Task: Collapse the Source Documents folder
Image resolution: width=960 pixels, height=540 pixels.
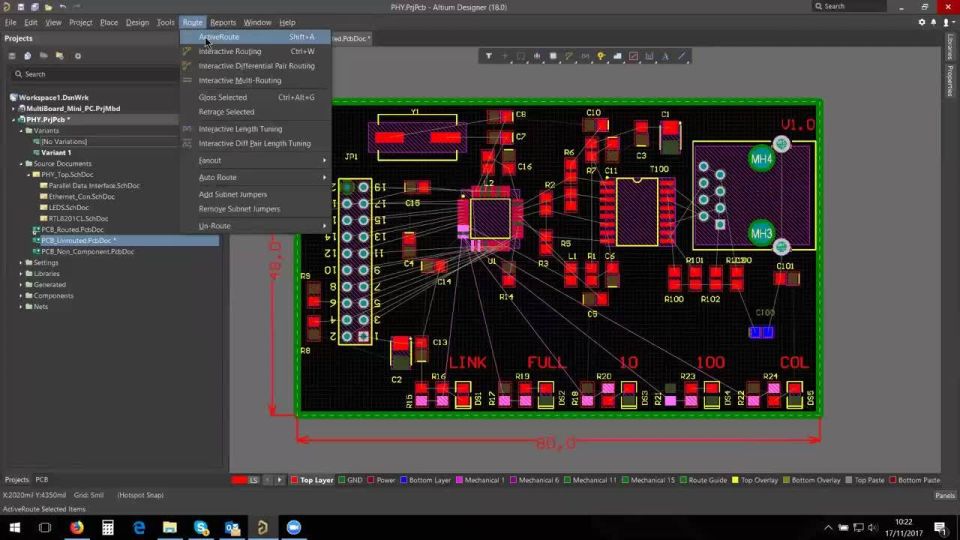Action: point(21,163)
